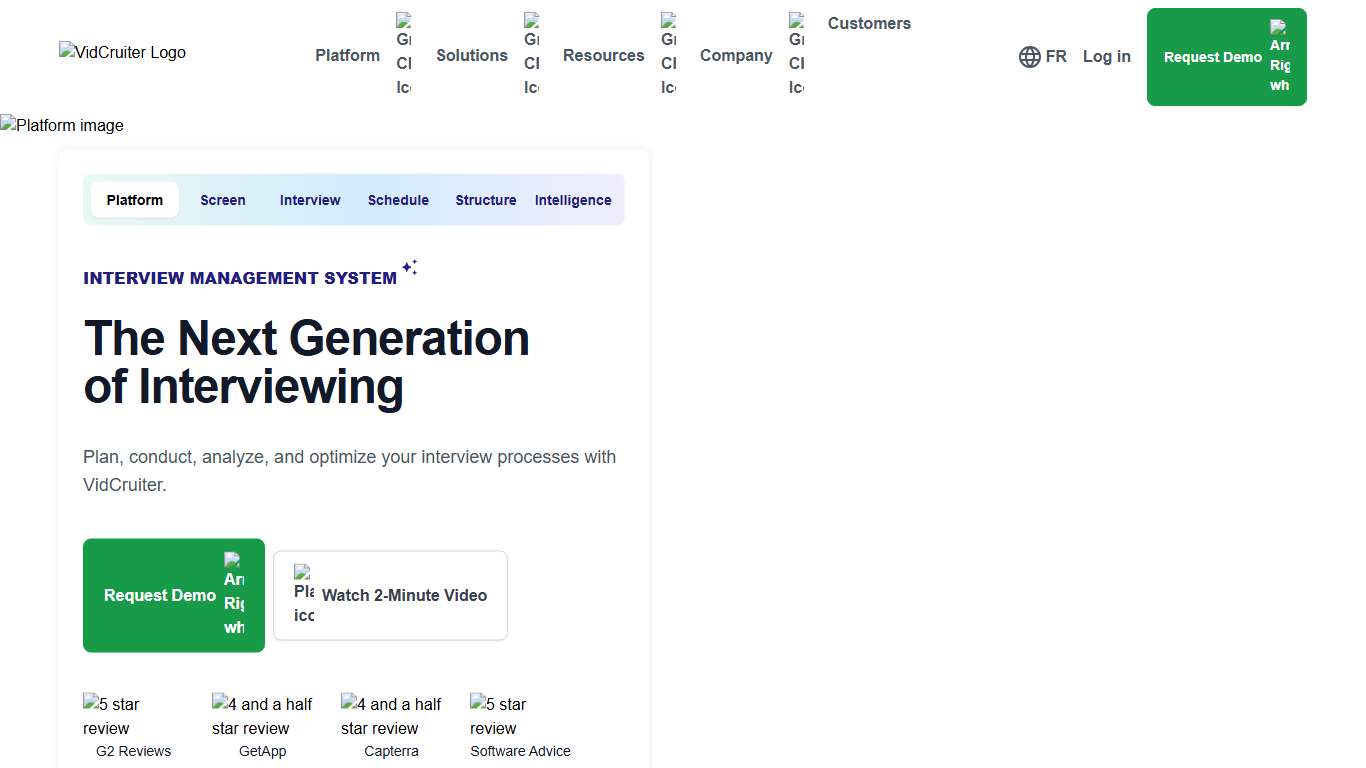Click the play icon in Watch 2-Minute Video
Image resolution: width=1366 pixels, height=768 pixels.
(x=303, y=595)
